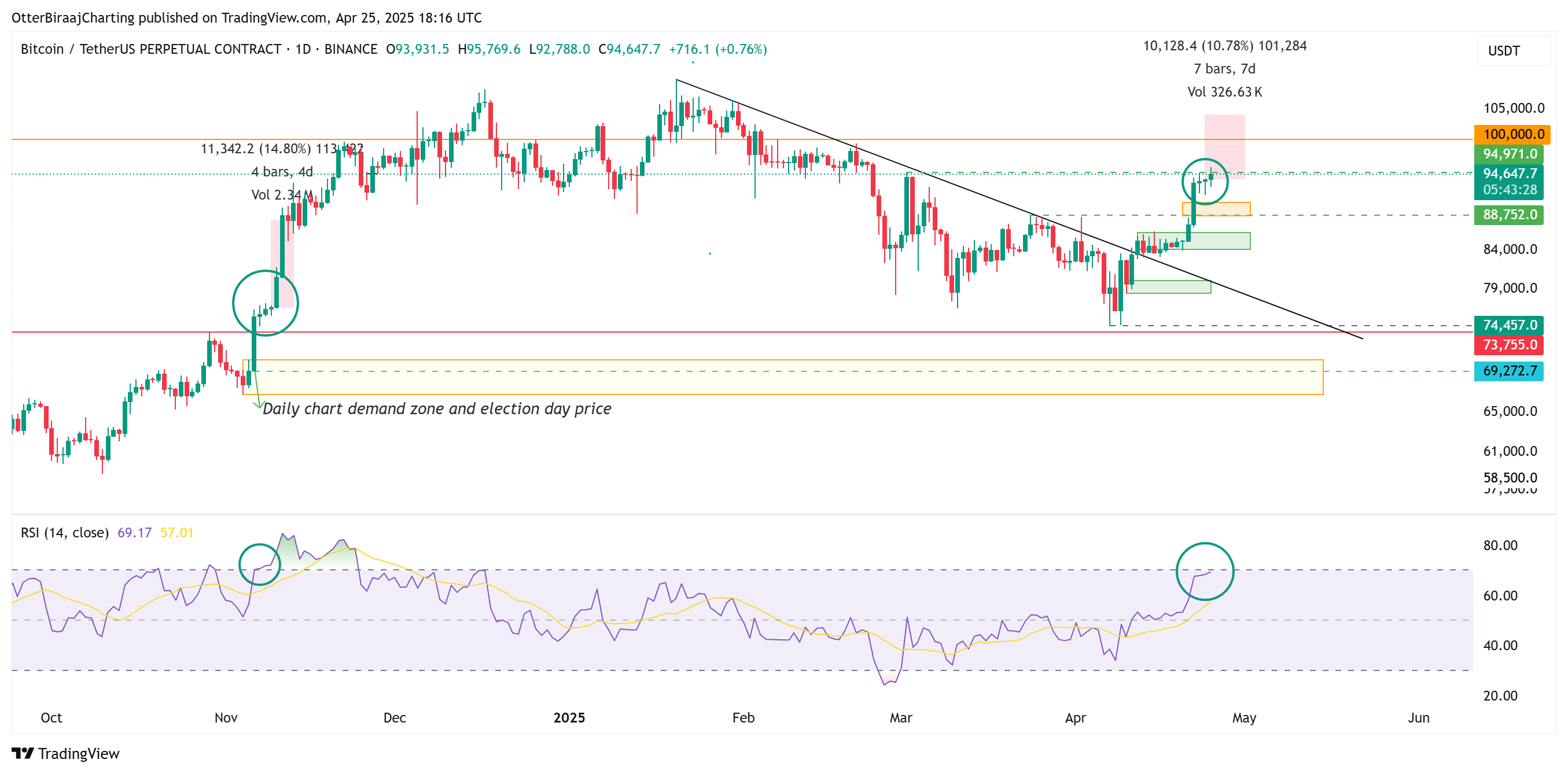Click the 94,647.7 countdown price label
This screenshot has width=1568, height=774.
pos(1510,183)
